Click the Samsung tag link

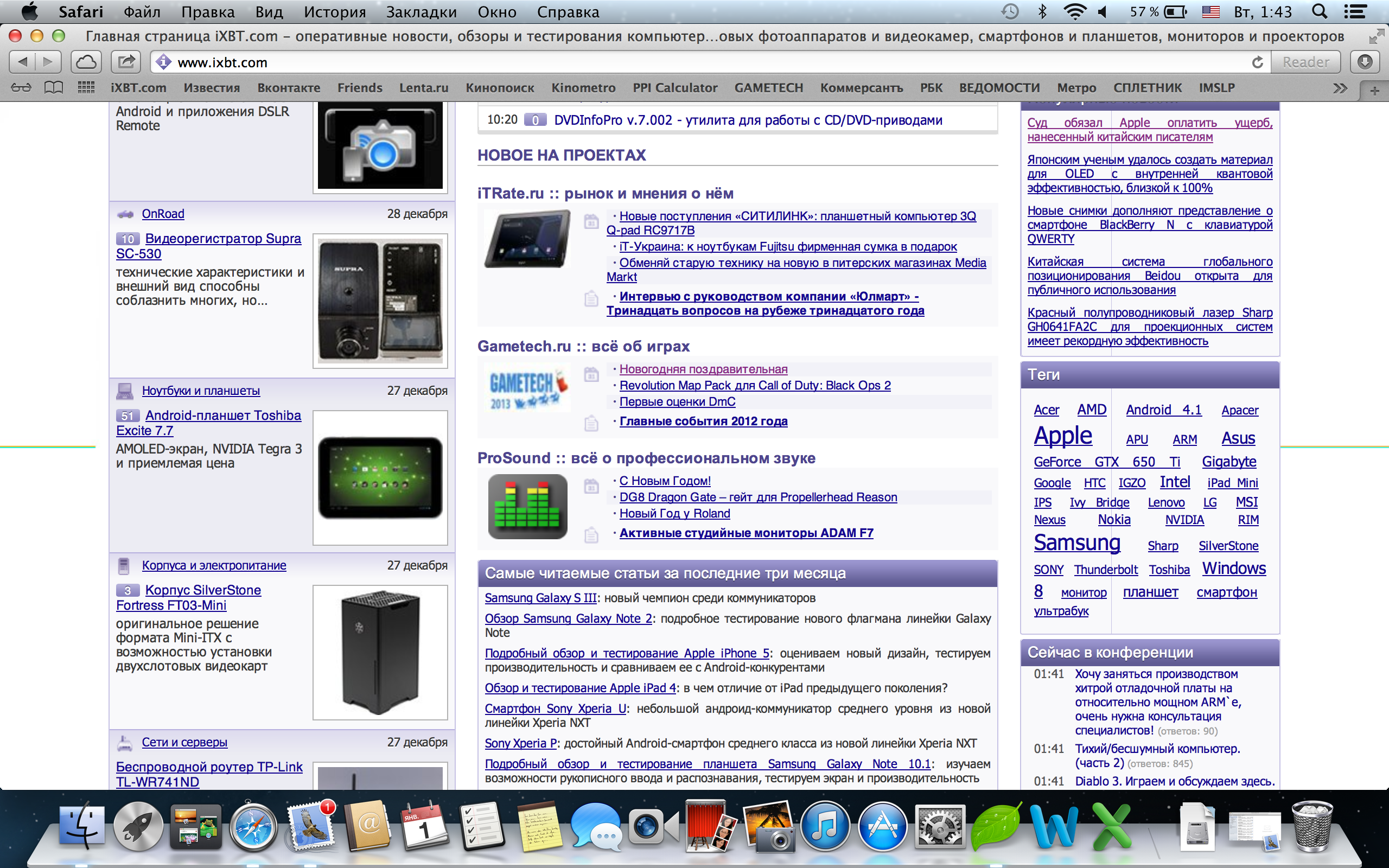click(1077, 542)
